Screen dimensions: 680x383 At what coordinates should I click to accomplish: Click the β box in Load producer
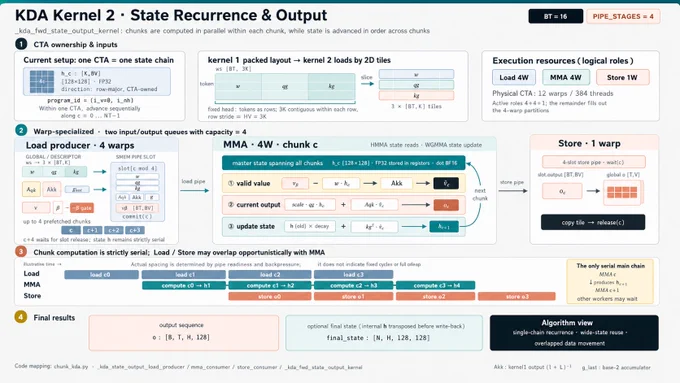tap(58, 208)
